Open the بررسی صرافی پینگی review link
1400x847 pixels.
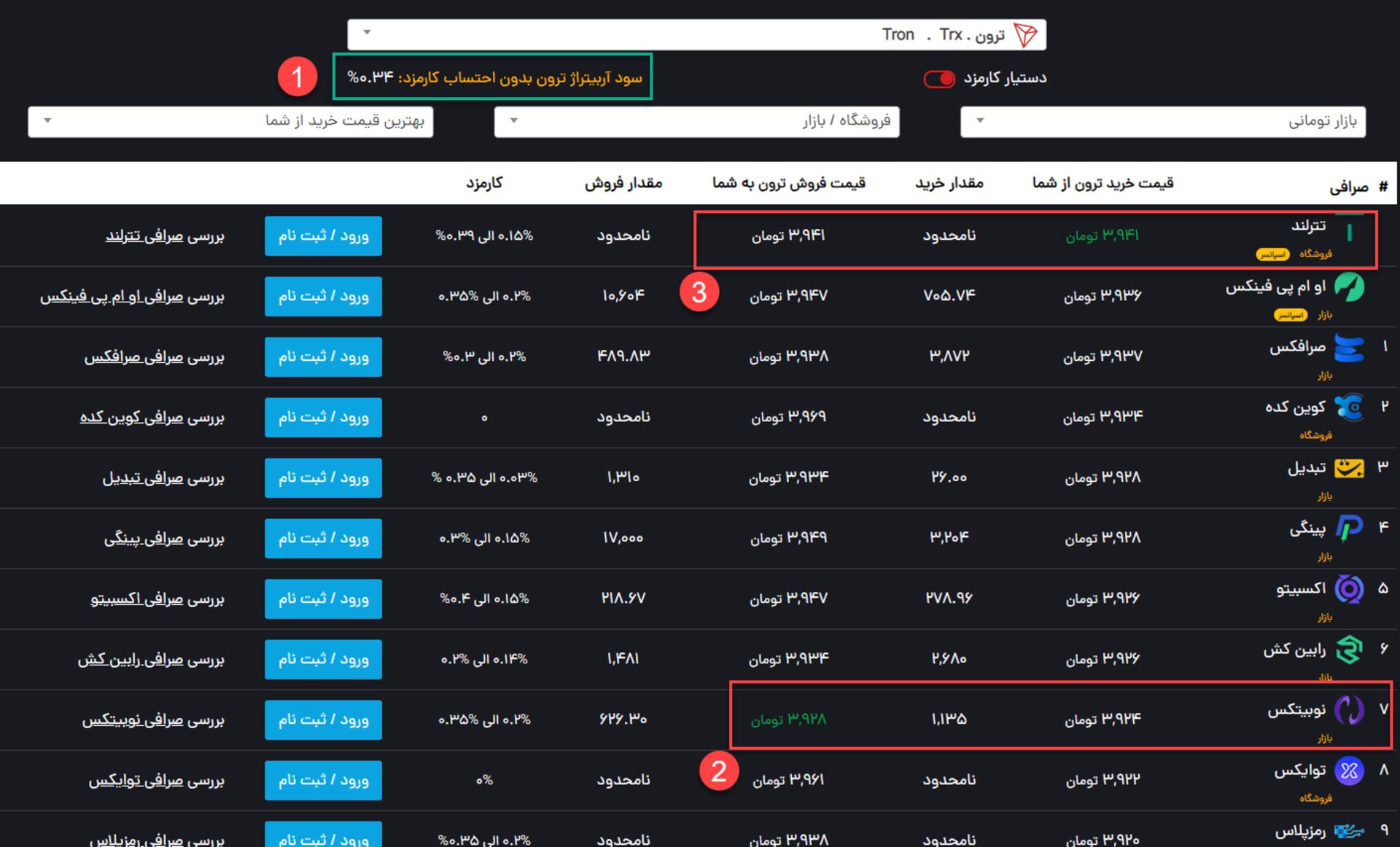coord(164,539)
